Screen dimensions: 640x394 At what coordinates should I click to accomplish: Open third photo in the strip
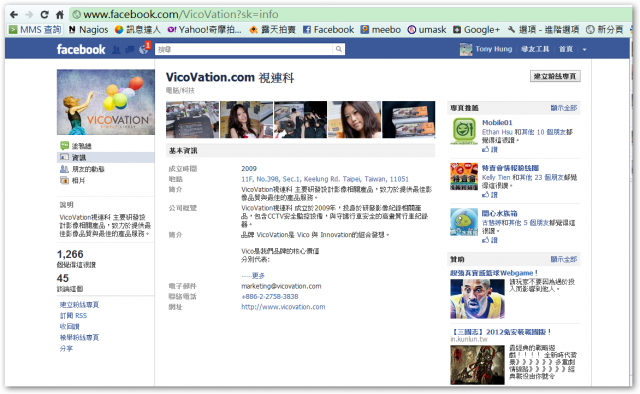tap(300, 120)
